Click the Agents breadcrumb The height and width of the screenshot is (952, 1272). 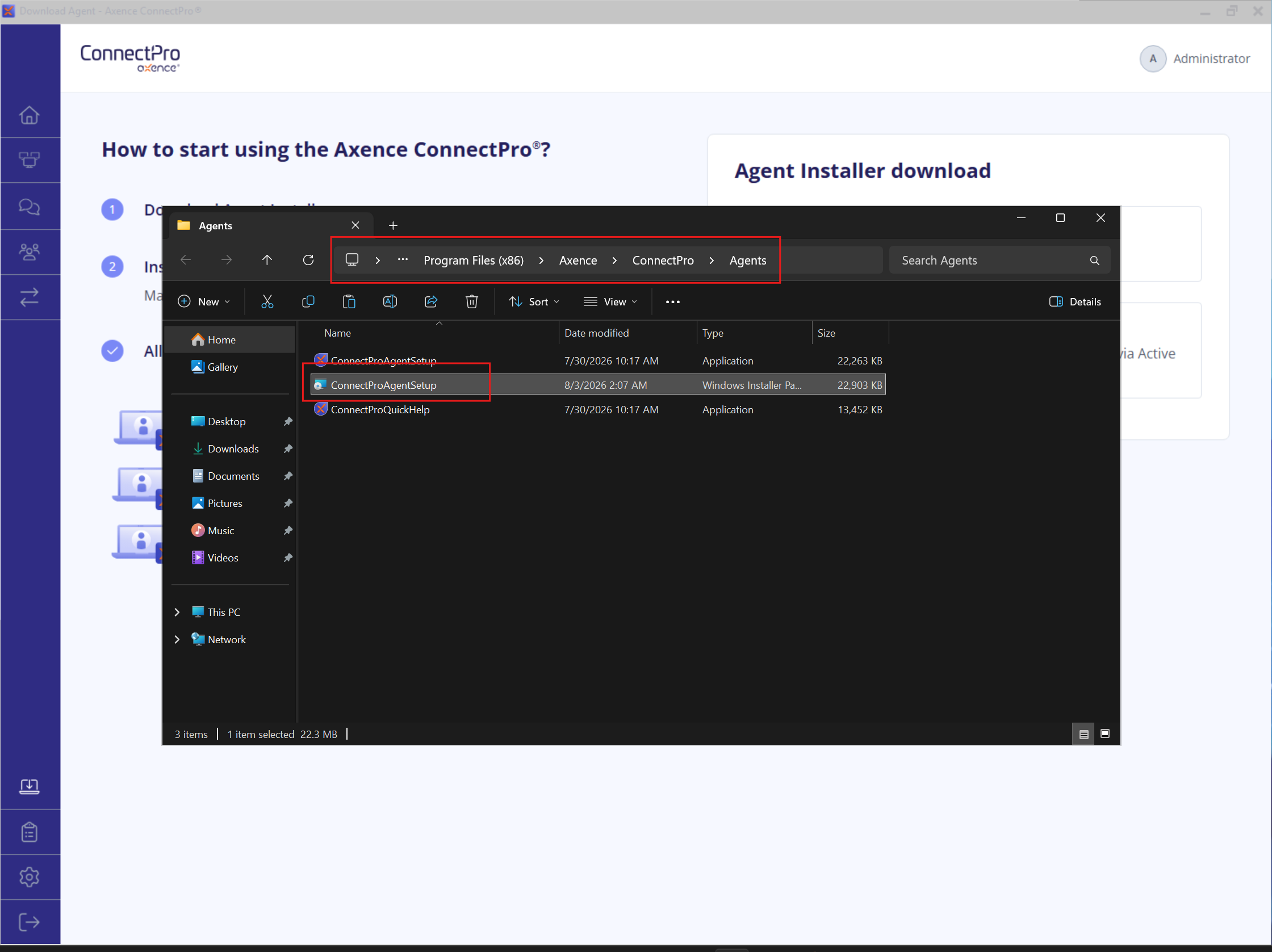coord(747,261)
